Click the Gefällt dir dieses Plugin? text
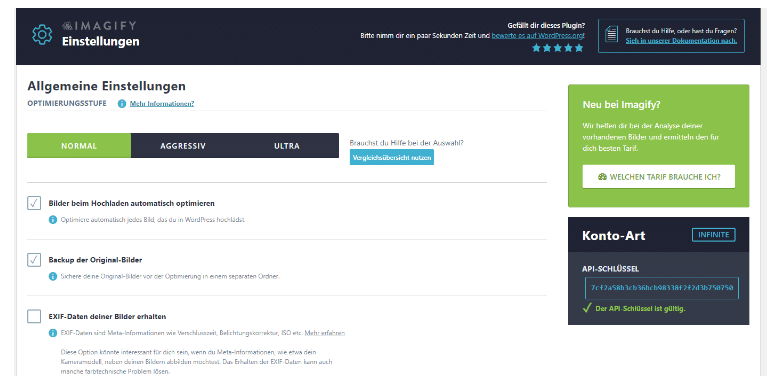767x385 pixels. (x=546, y=26)
